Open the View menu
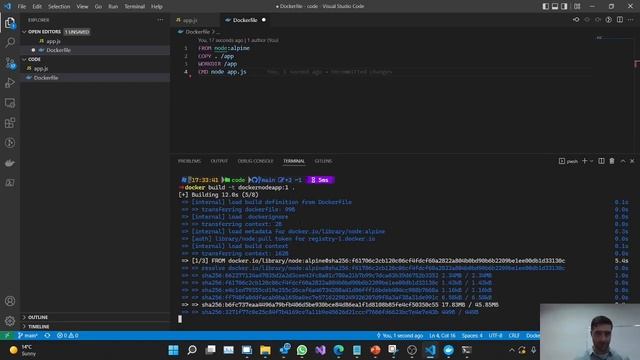640x360 pixels. 82,7
